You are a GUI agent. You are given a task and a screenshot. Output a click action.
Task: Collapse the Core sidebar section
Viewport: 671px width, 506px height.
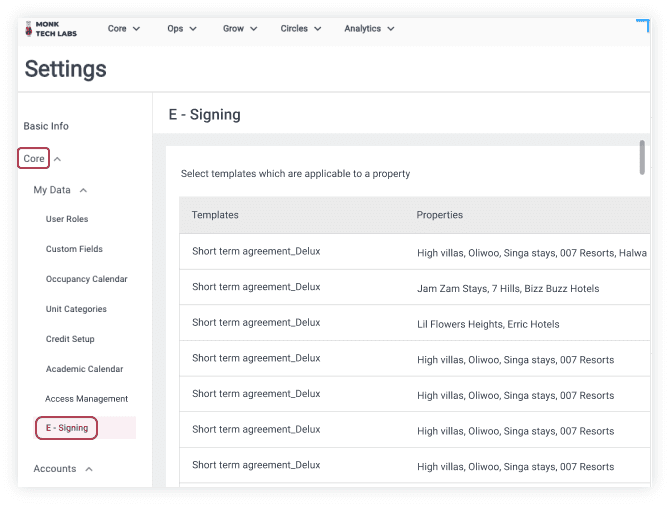pyautogui.click(x=57, y=159)
